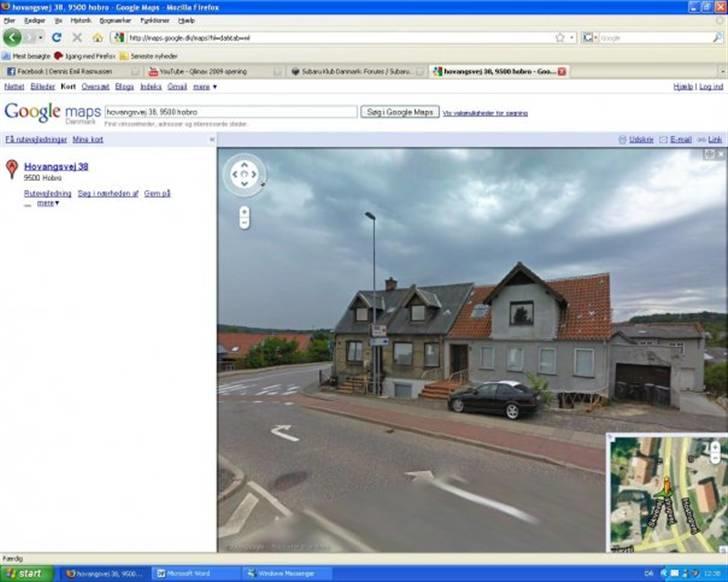Reload the page with the refresh icon
The image size is (728, 582).
(56, 37)
